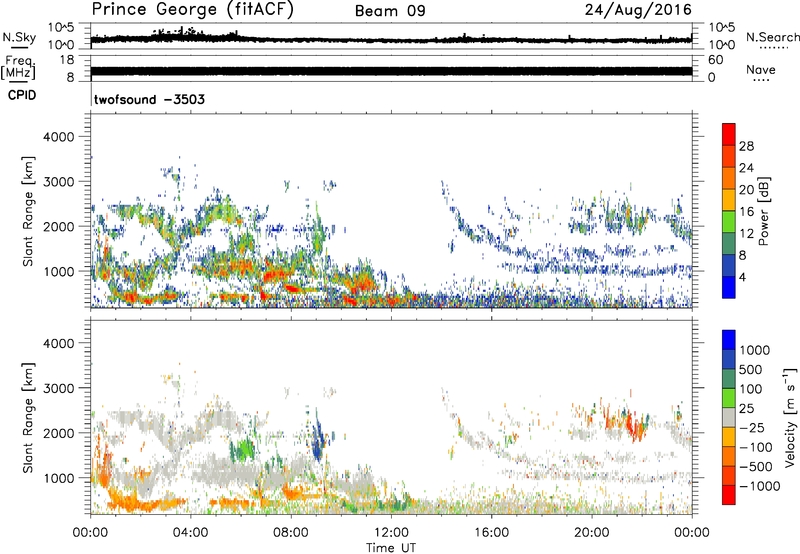Click the '12' label on power colorbar
The height and width of the screenshot is (554, 800).
pyautogui.click(x=746, y=234)
